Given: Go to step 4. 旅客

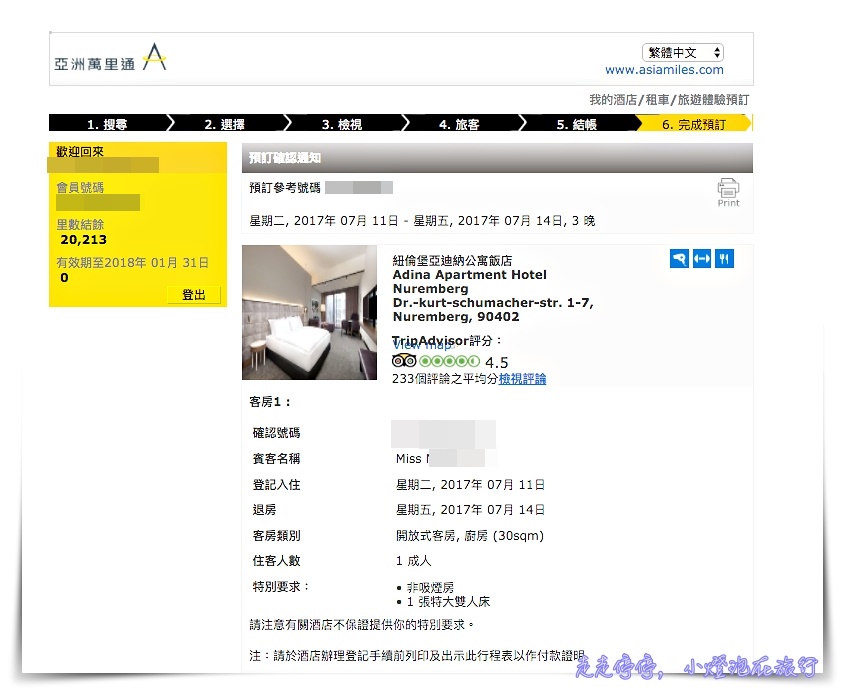Looking at the screenshot, I should [459, 124].
